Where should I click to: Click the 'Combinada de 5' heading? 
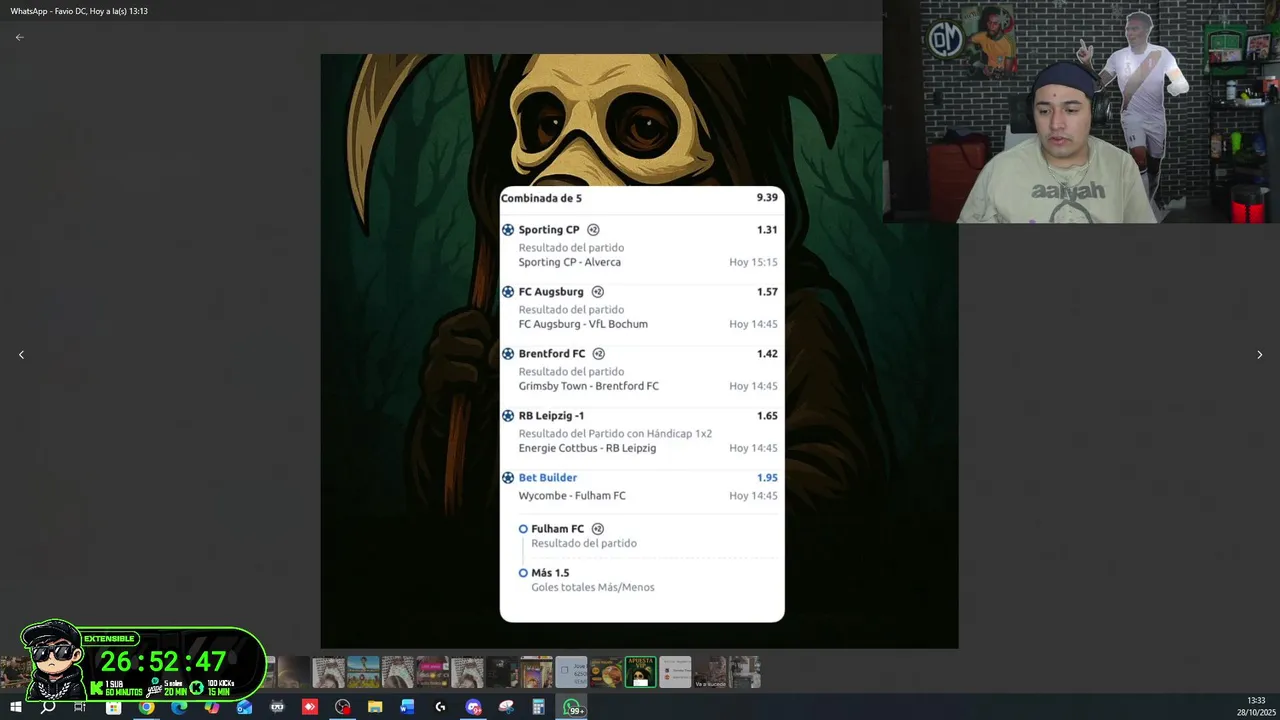541,198
